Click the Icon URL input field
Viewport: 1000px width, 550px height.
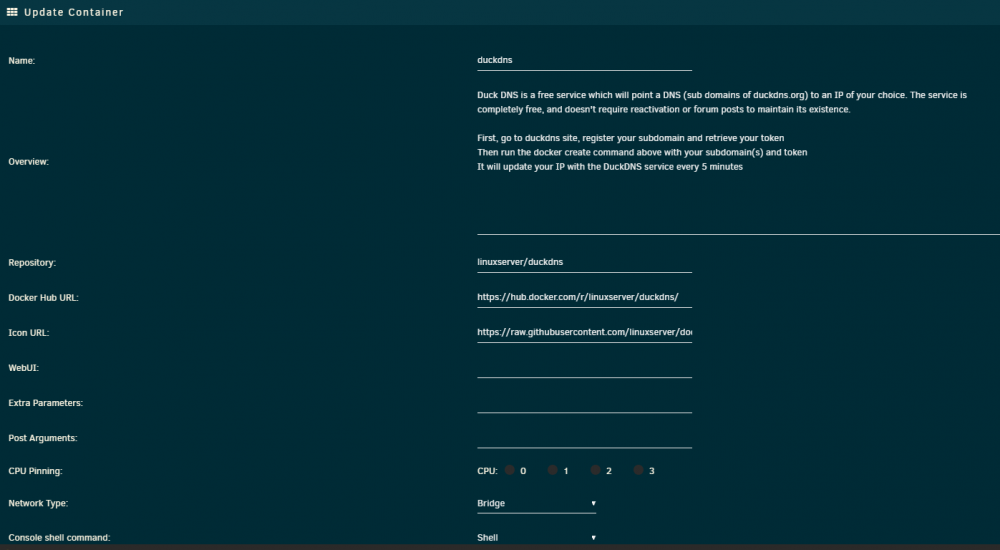(584, 332)
